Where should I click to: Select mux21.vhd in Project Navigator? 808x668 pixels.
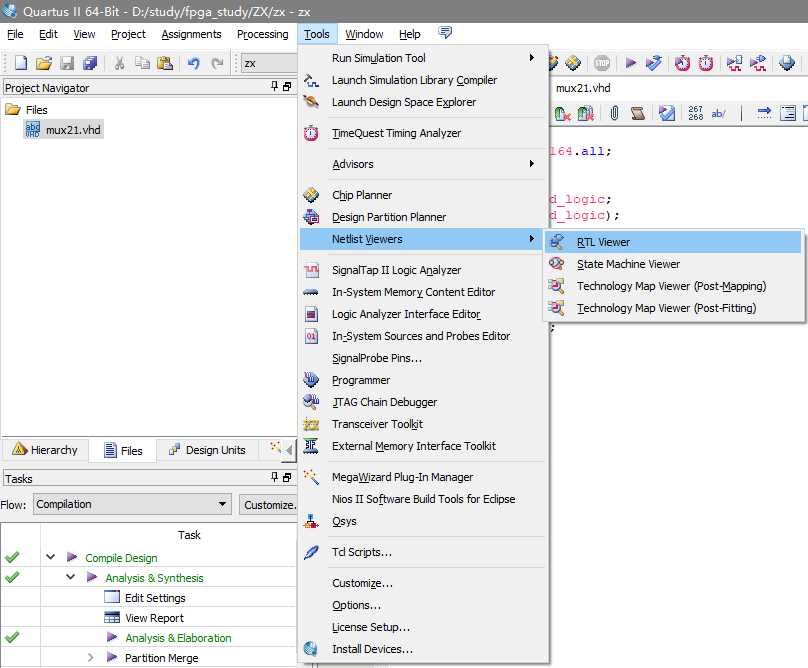pos(64,130)
